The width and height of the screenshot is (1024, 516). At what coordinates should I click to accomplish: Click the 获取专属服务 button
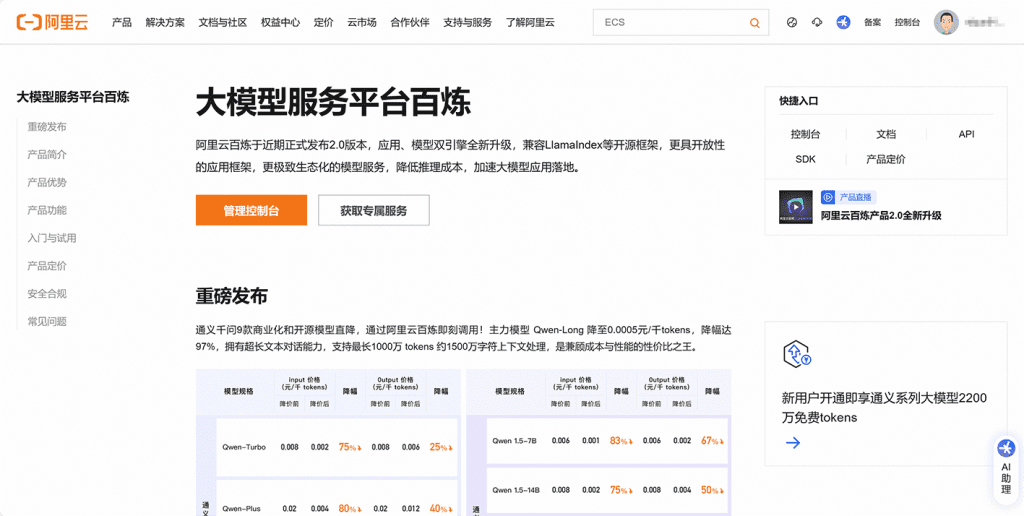click(374, 211)
